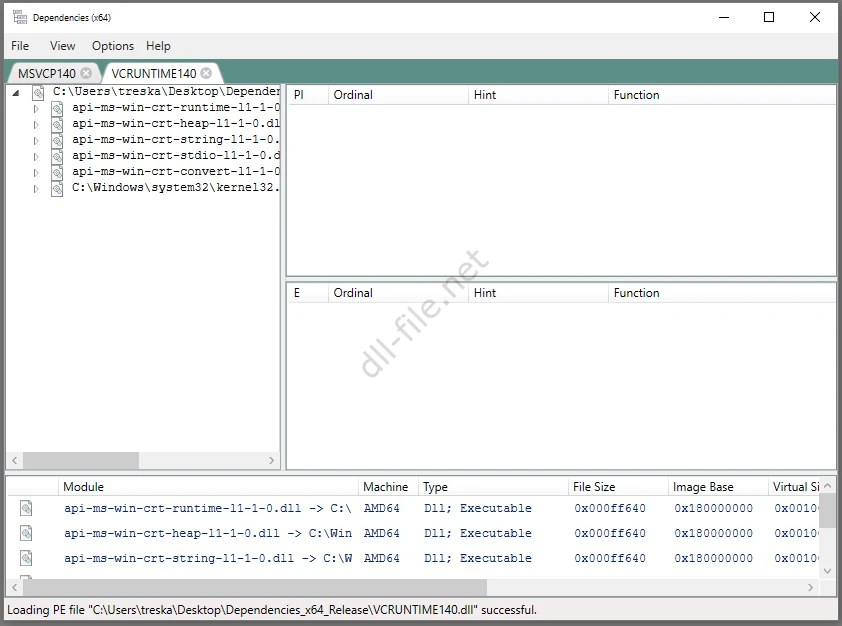
Task: Open the Help menu
Action: click(158, 46)
